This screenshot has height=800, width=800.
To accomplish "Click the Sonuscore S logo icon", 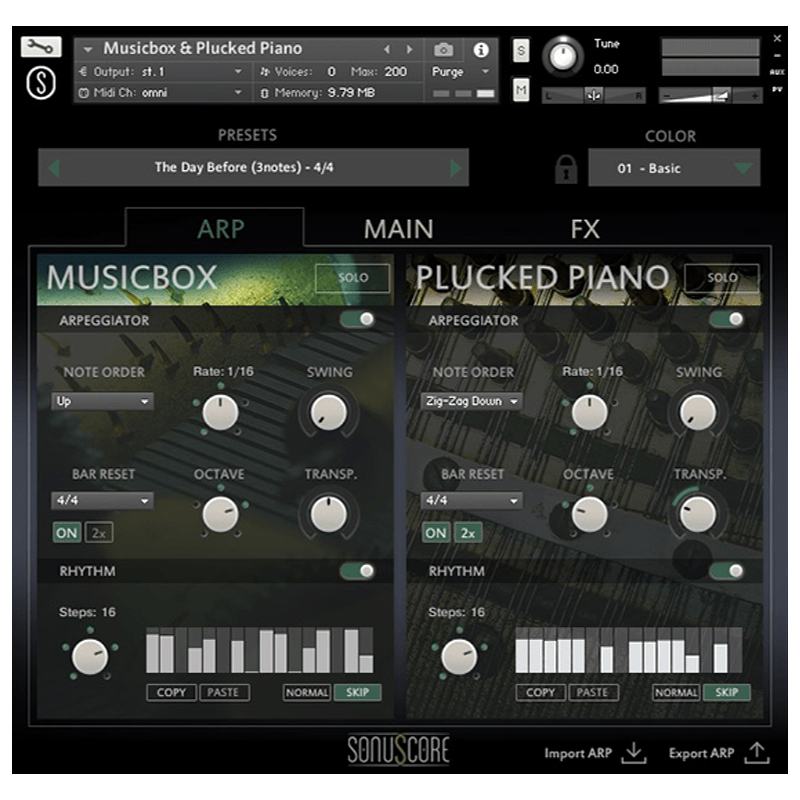I will (x=41, y=83).
